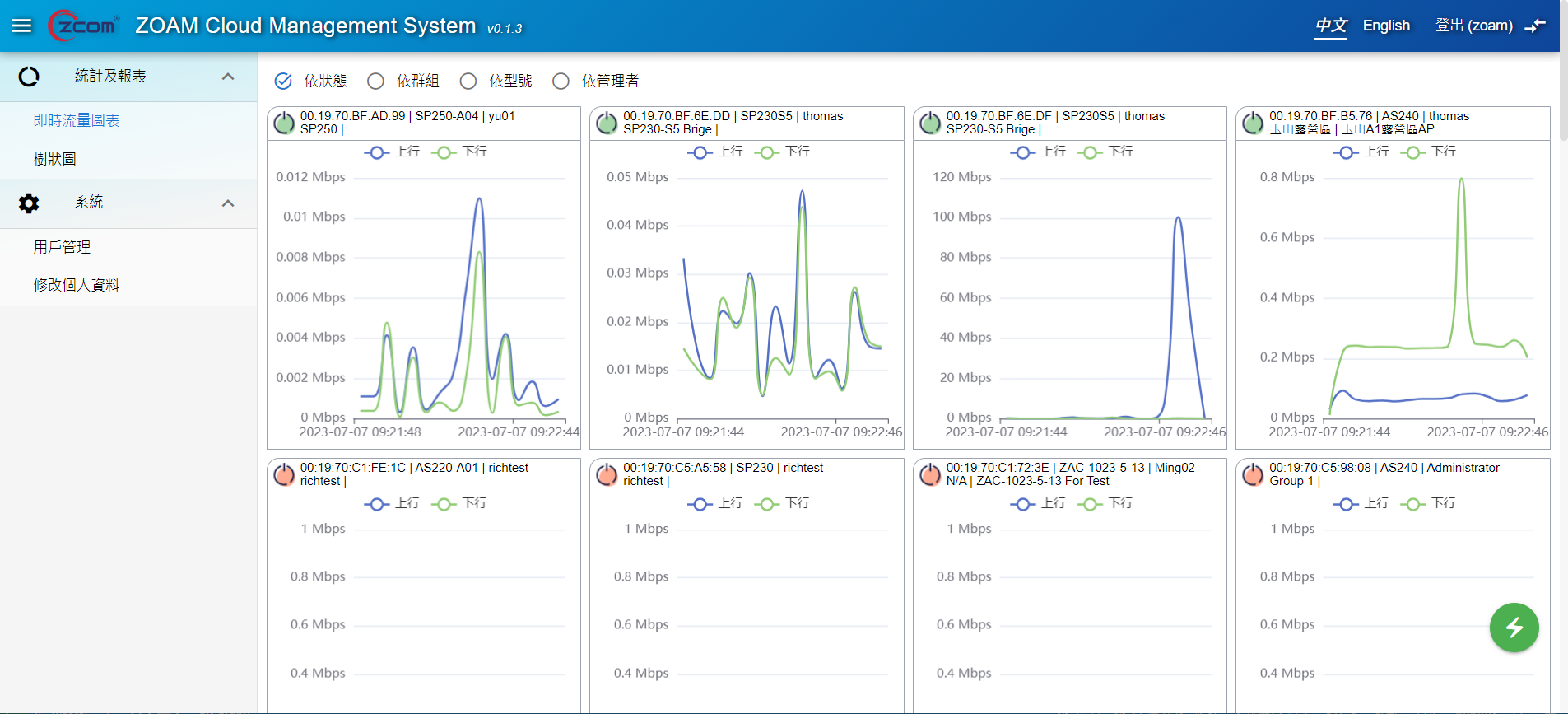Toggle 上行 legend series in SP250-A04 chart
Viewport: 1568px width, 714px height.
(393, 152)
